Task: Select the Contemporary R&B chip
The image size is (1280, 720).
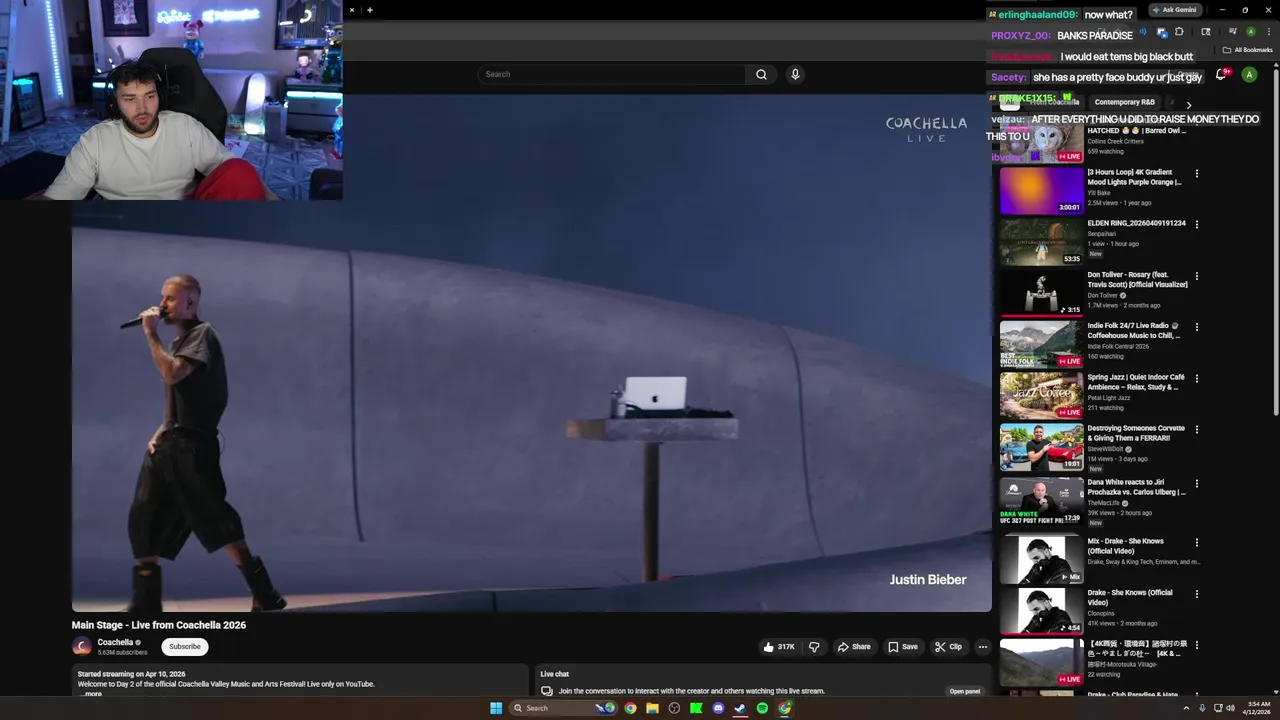Action: pyautogui.click(x=1124, y=102)
